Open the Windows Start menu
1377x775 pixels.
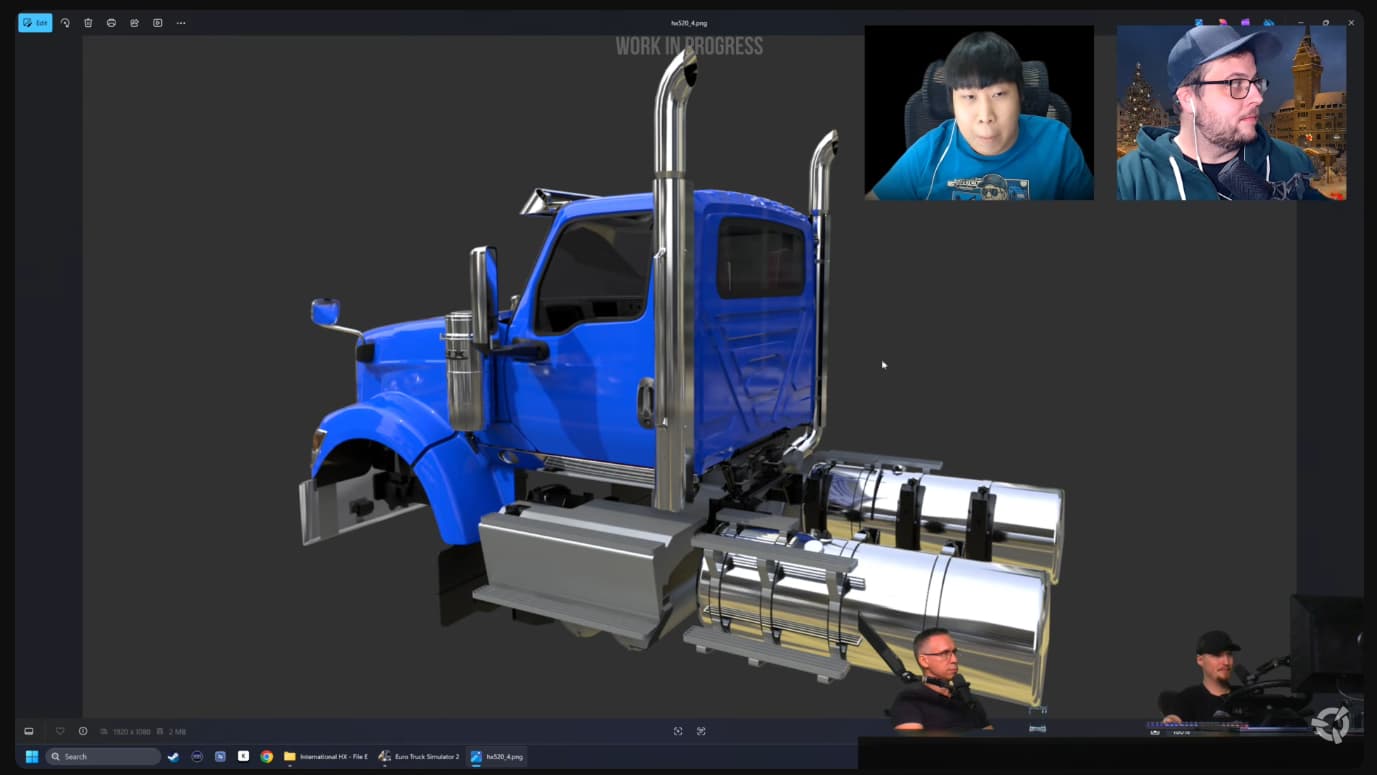click(x=32, y=757)
